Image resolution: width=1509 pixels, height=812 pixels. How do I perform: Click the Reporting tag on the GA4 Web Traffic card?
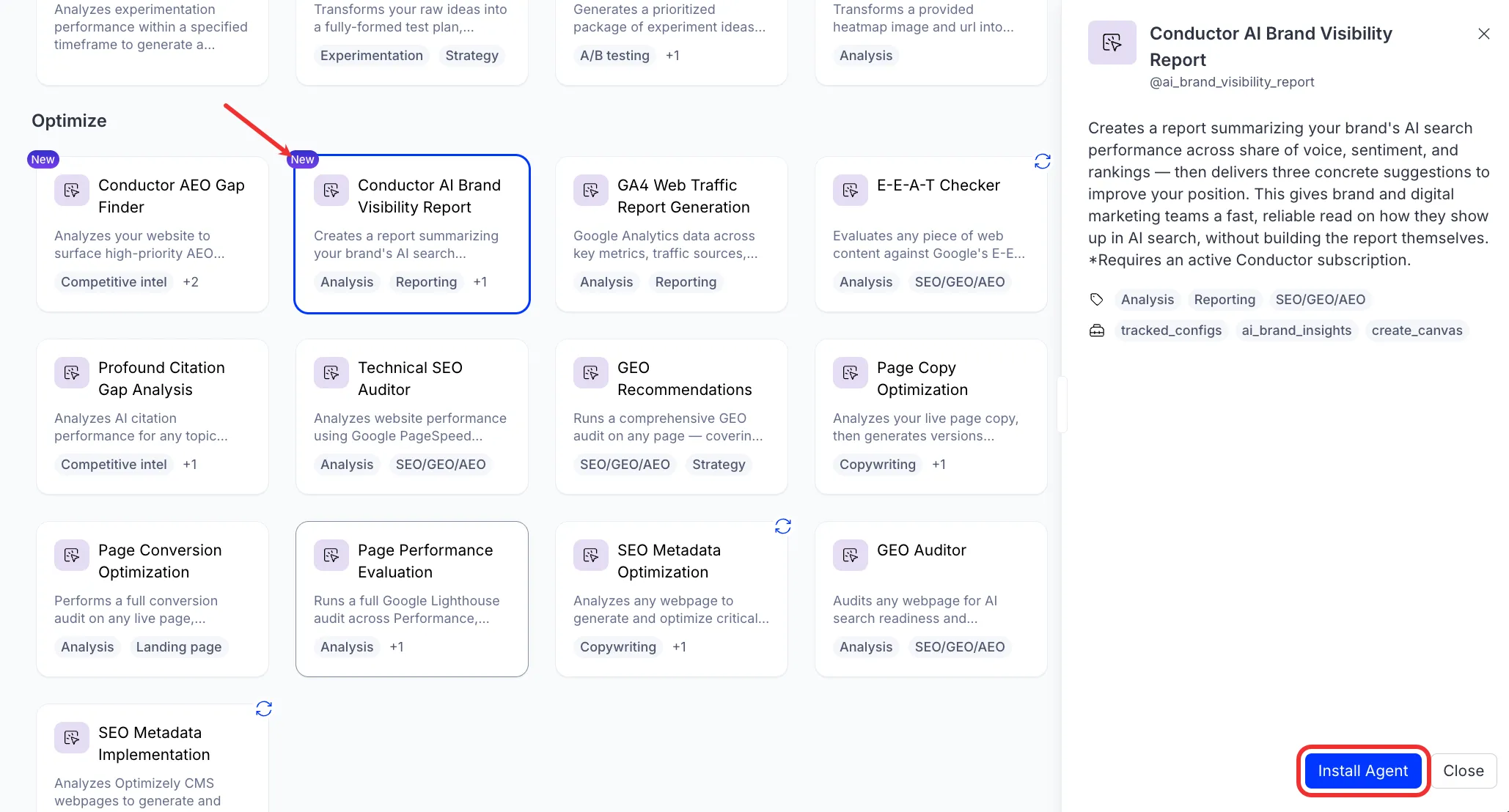coord(686,282)
